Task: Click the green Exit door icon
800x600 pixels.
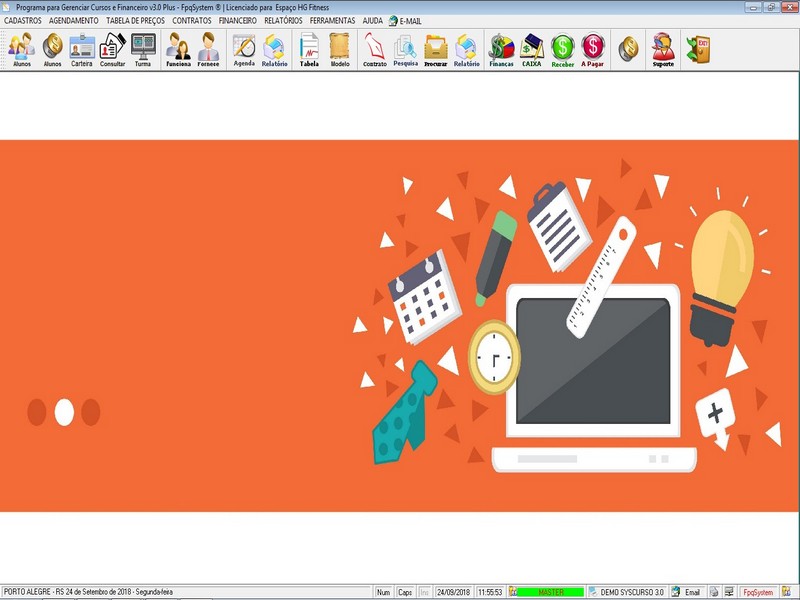Action: tap(698, 49)
